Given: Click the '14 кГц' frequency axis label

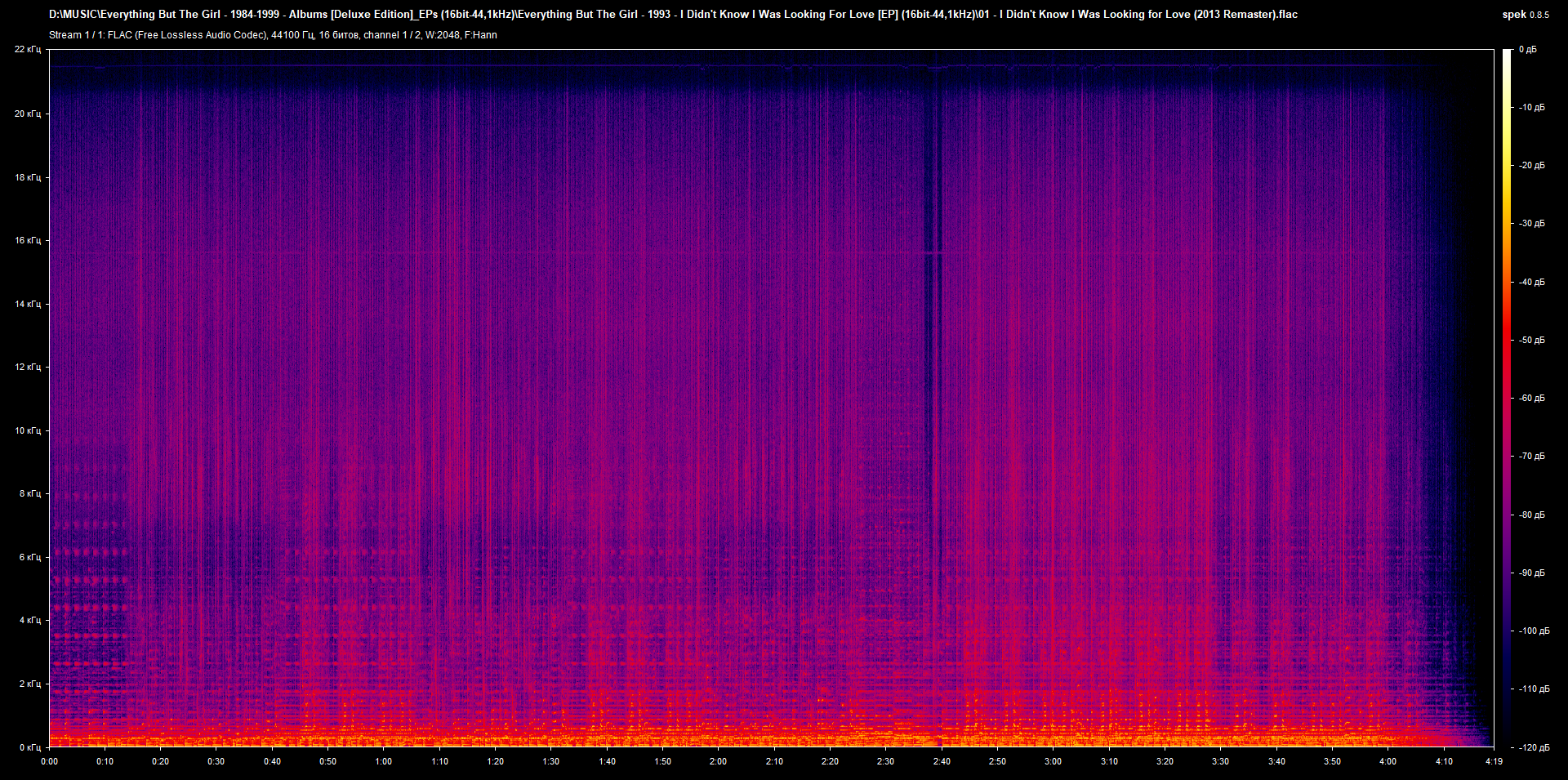Looking at the screenshot, I should click(x=28, y=304).
